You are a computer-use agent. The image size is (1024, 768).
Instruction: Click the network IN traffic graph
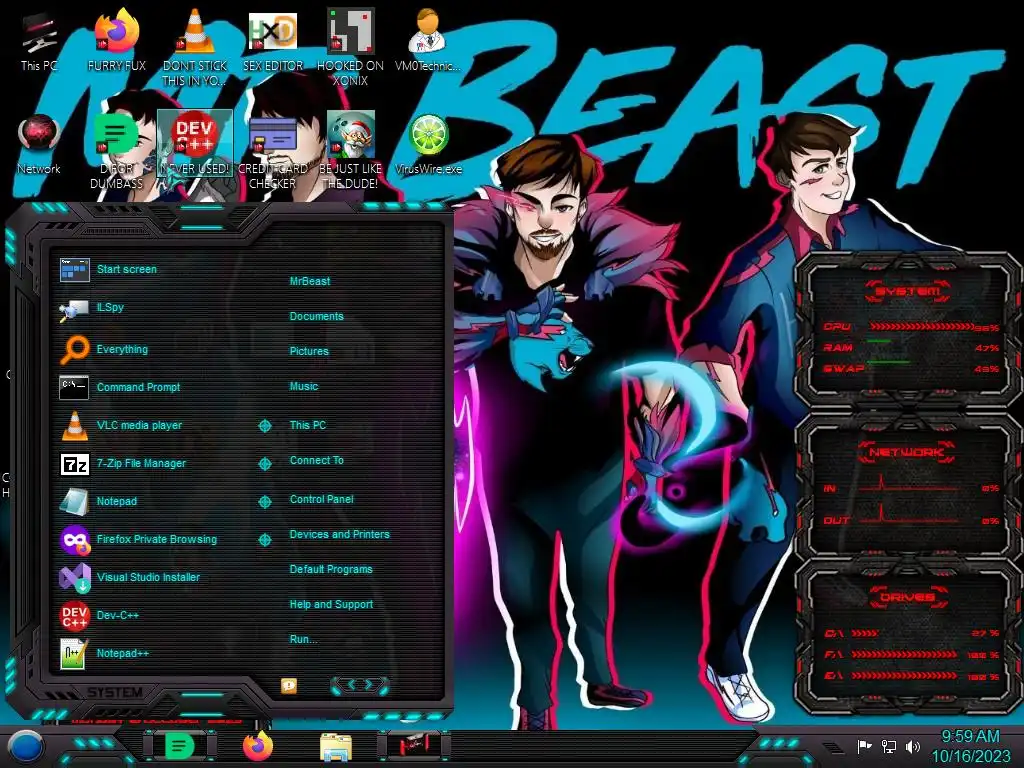(x=908, y=484)
